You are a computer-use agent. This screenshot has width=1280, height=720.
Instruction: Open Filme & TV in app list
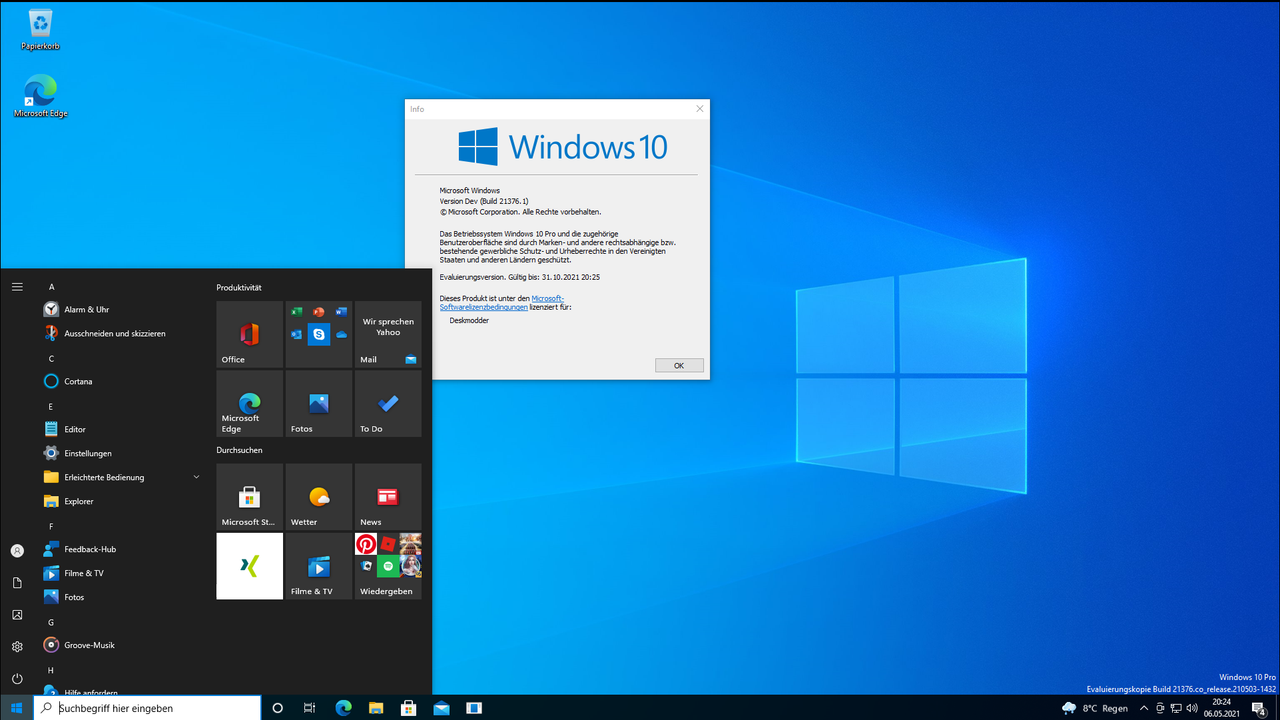[x=120, y=573]
